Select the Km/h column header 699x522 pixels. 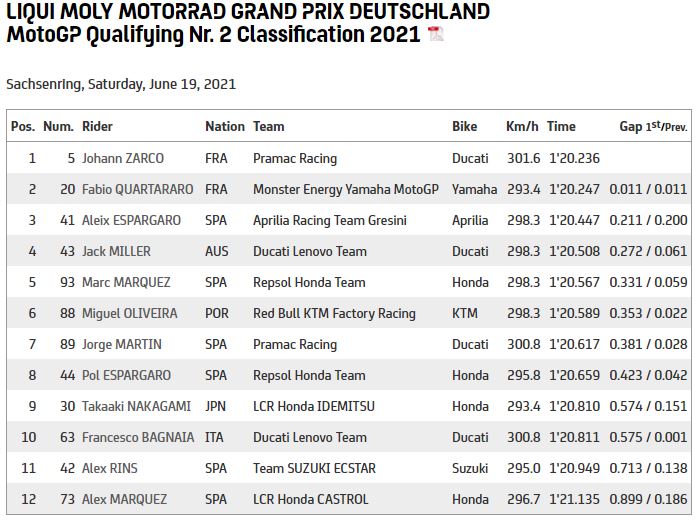(x=521, y=127)
